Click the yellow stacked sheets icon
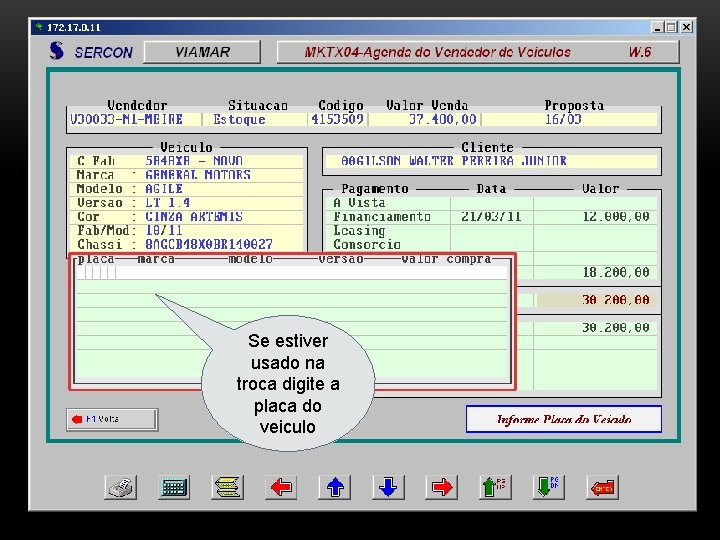 [x=228, y=487]
